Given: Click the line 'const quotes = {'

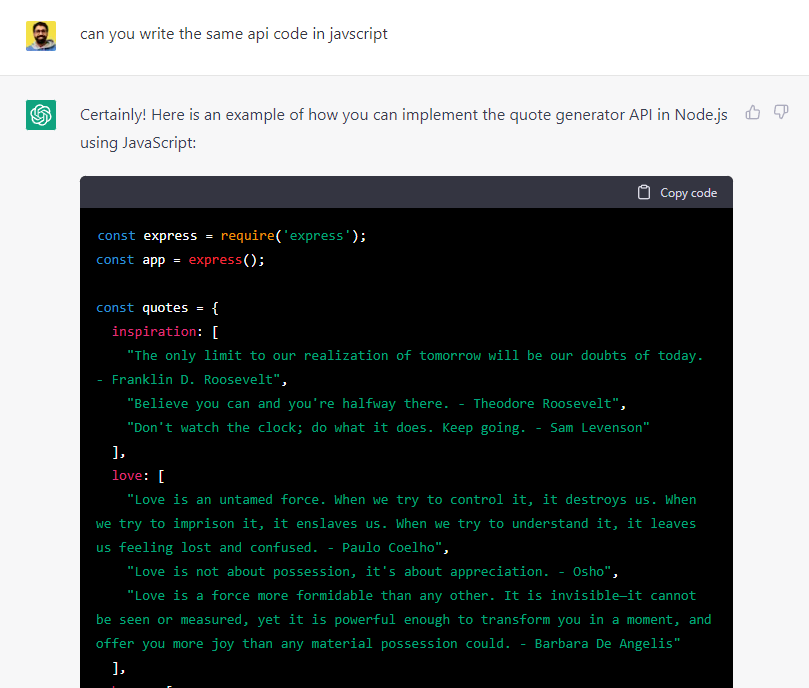Looking at the screenshot, I should (157, 308).
